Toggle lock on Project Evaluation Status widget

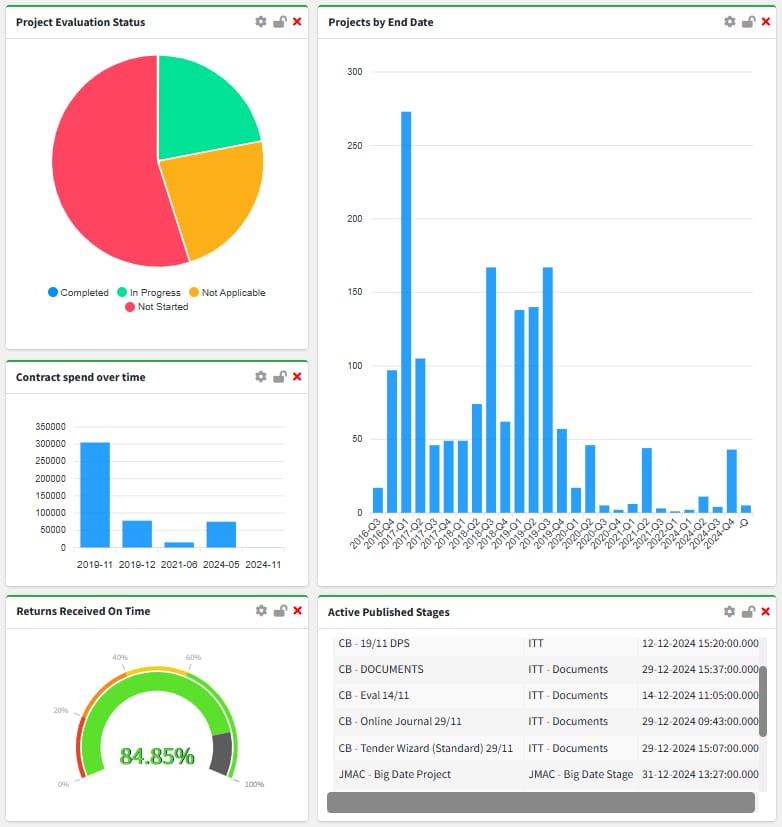click(x=280, y=22)
